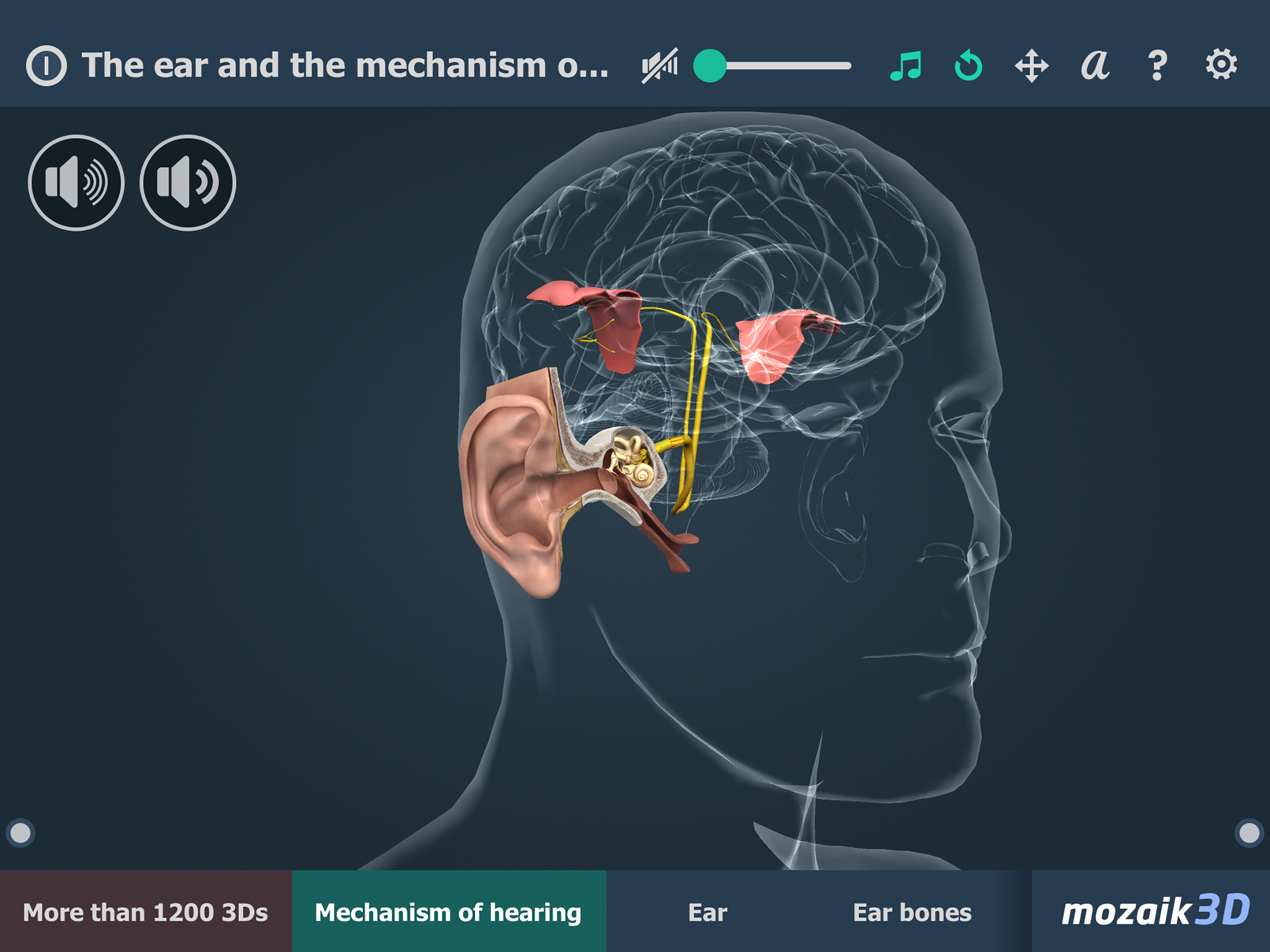This screenshot has width=1270, height=952.
Task: Open the info icon beside the title
Action: (x=46, y=66)
